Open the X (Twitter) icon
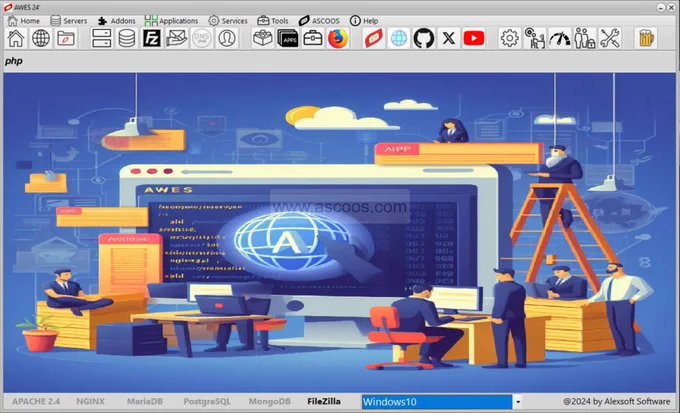This screenshot has width=680, height=413. tap(449, 38)
